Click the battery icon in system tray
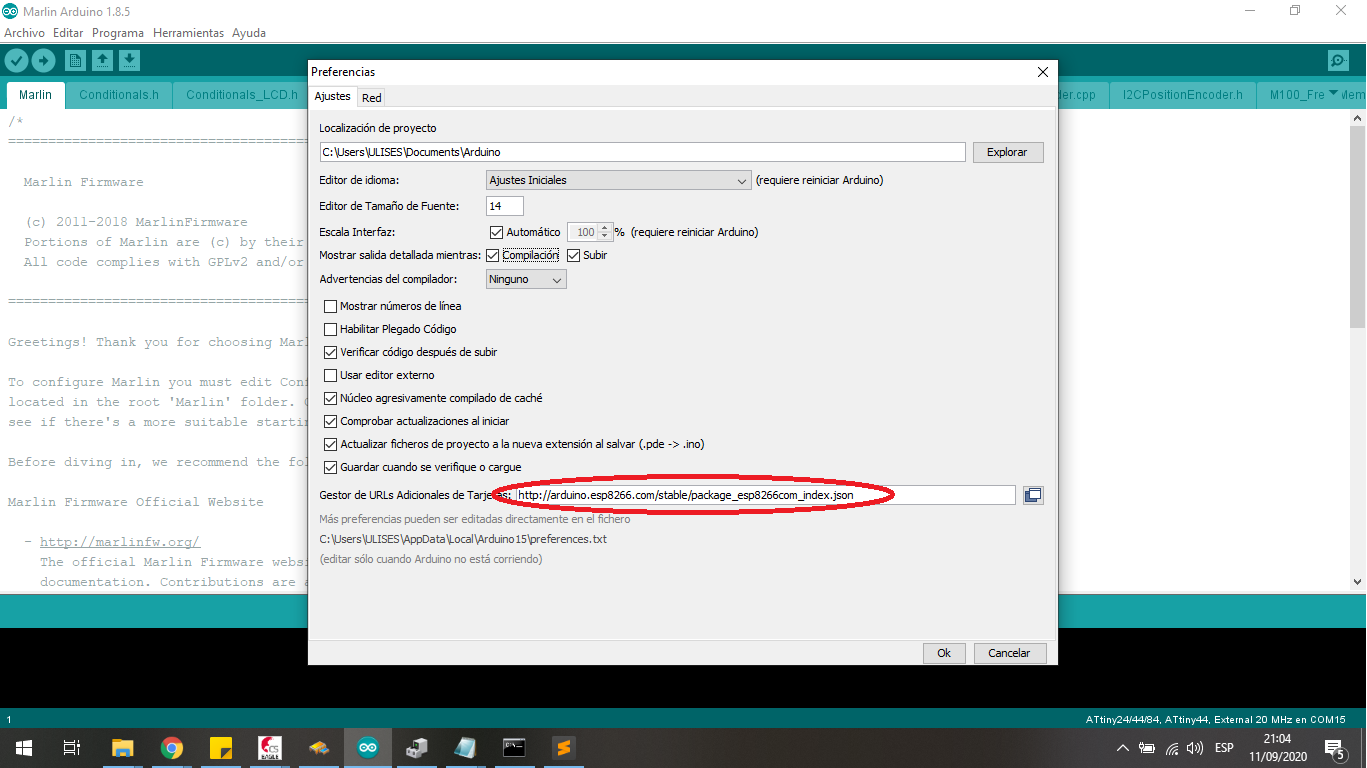This screenshot has width=1367, height=768. 1147,748
